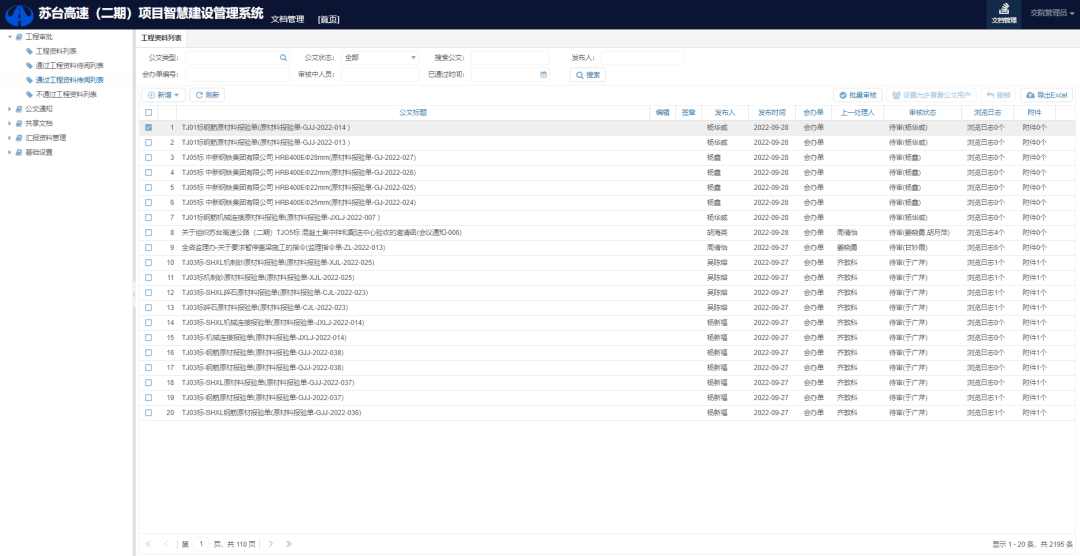This screenshot has height=556, width=1080.
Task: Click book icon beside 汇报资料管理
Action: (19, 138)
